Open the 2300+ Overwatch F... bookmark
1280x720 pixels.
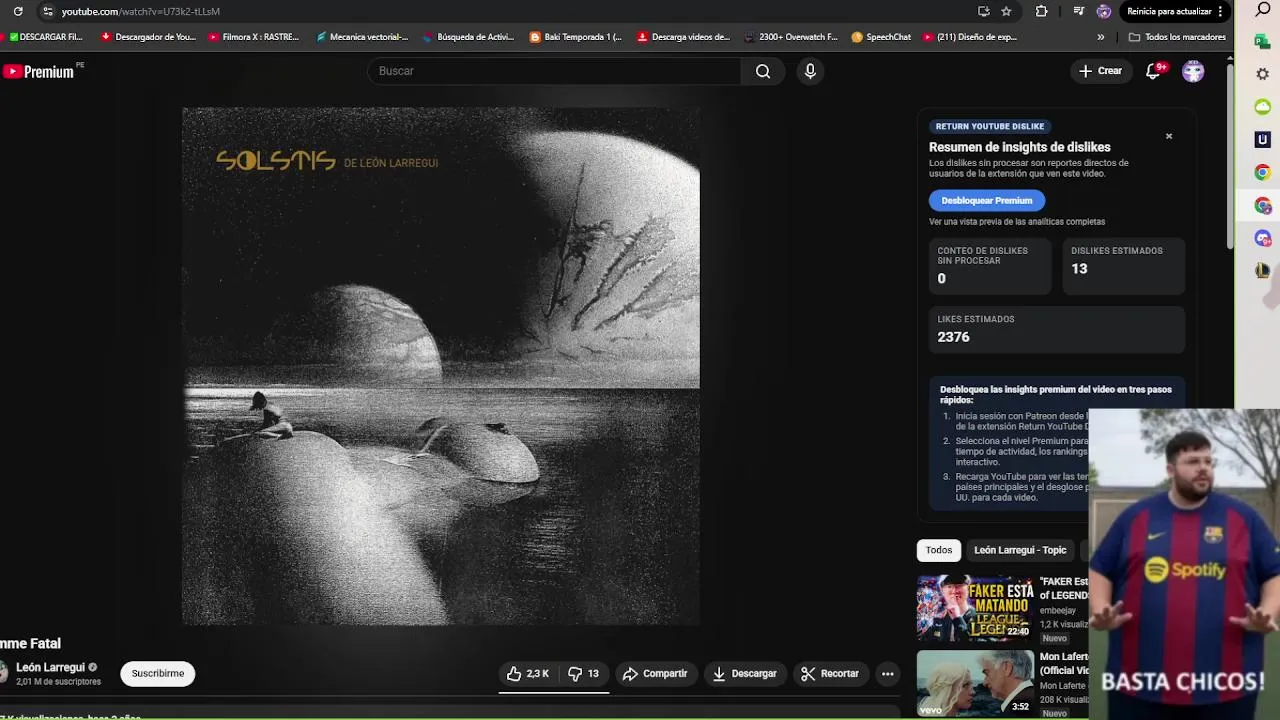tap(791, 37)
